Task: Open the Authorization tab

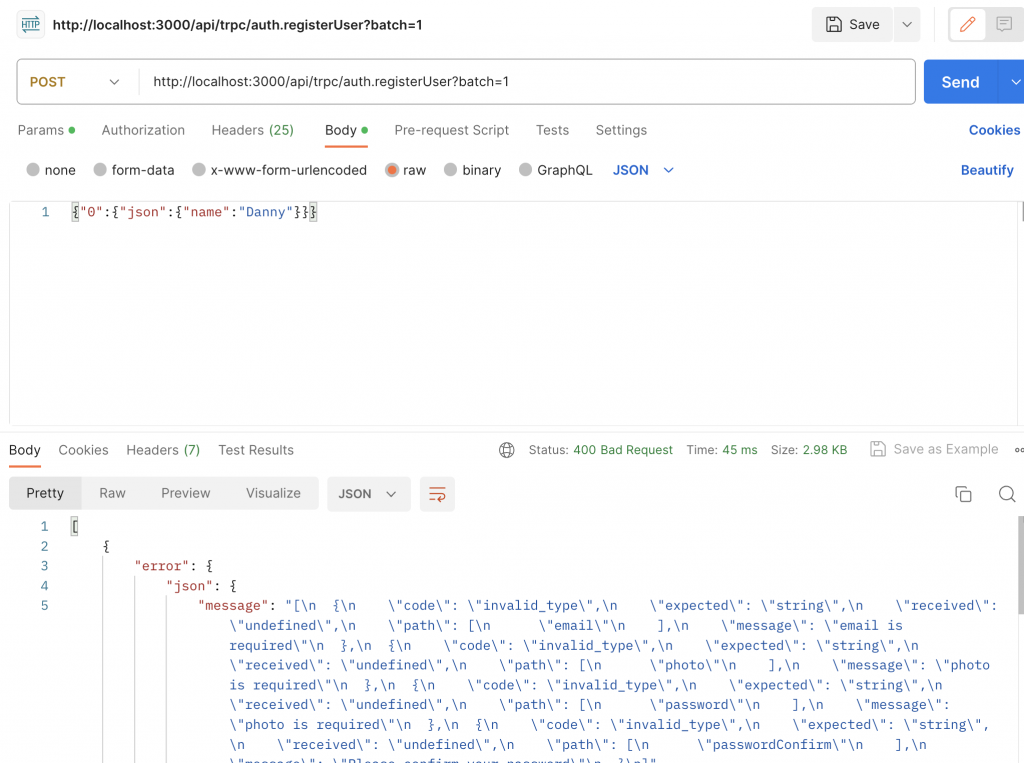Action: (x=143, y=130)
